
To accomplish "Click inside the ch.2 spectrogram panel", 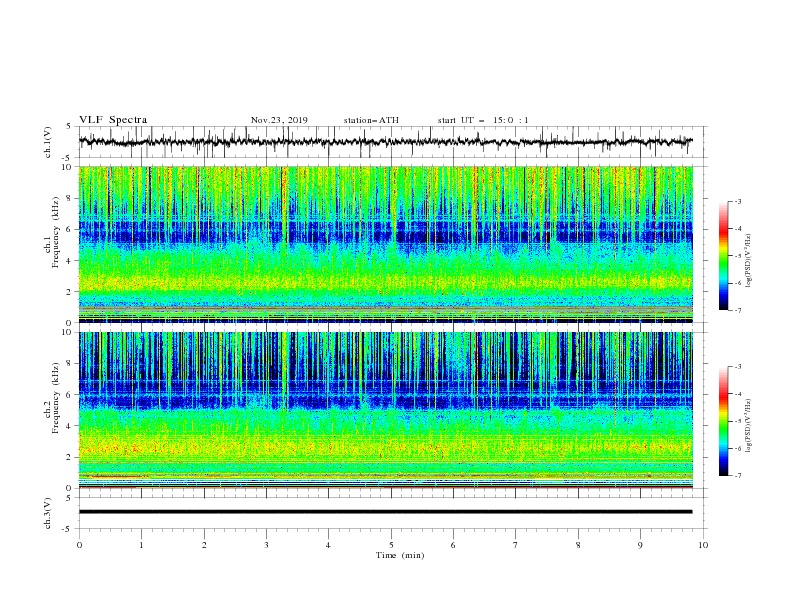I will click(385, 410).
